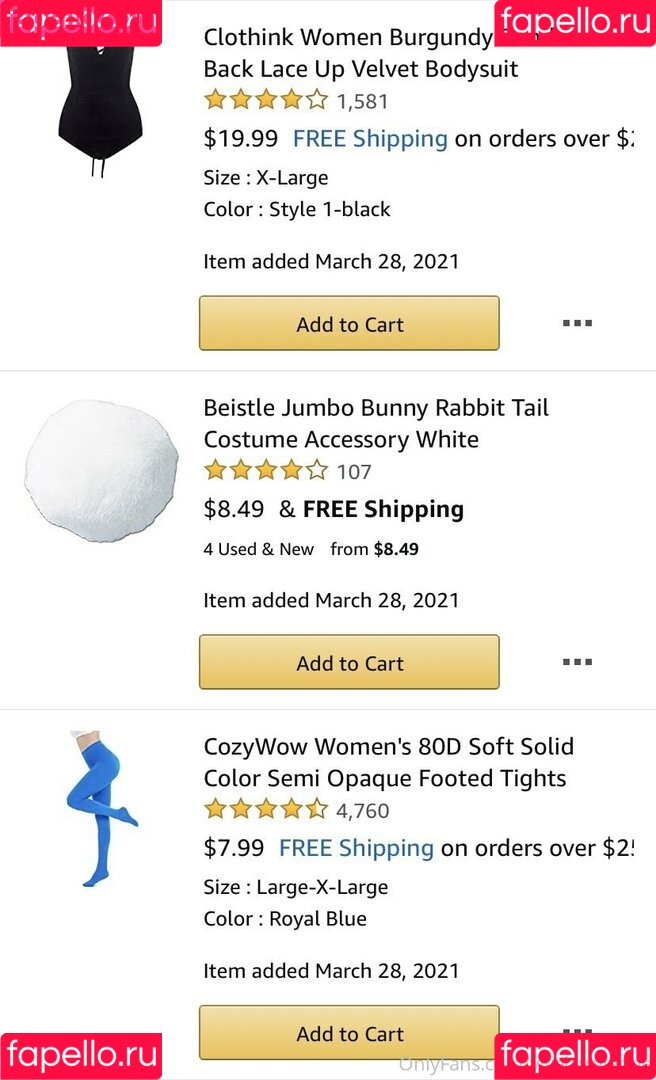Click the star rating for the CozyWow tights

(266, 810)
